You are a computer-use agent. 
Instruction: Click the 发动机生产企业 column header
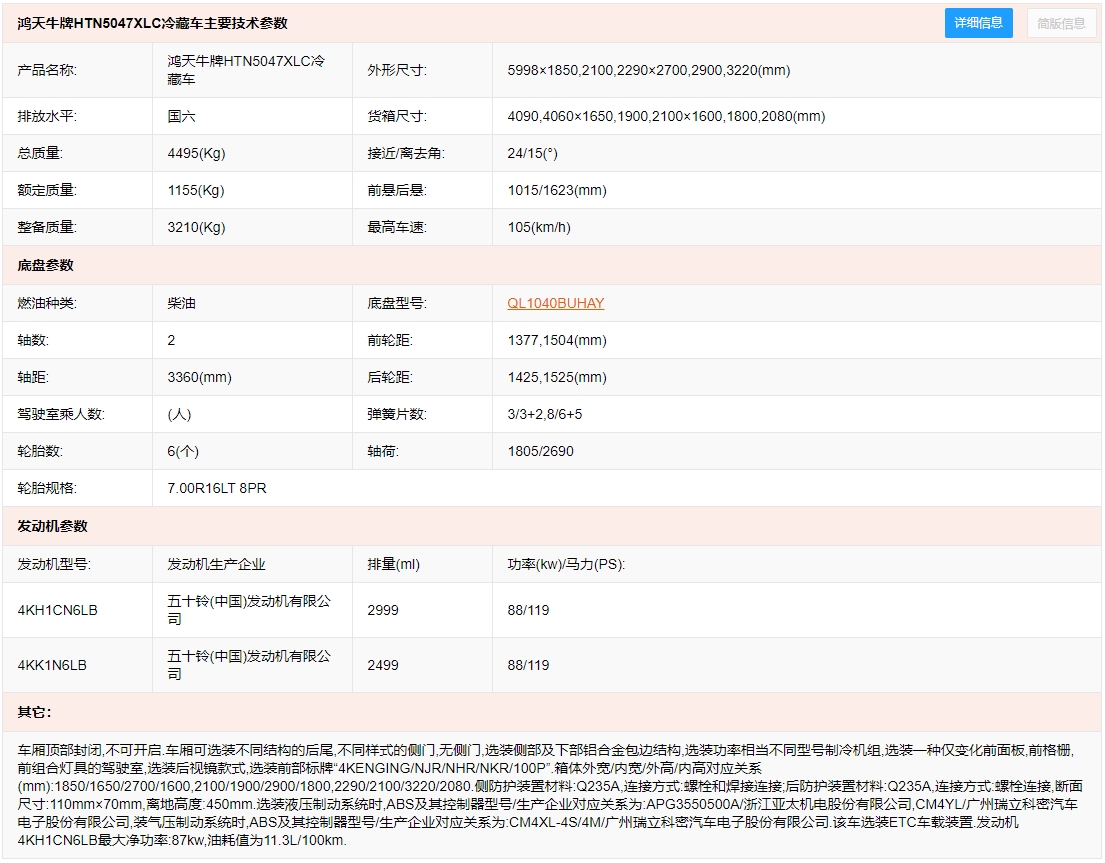point(216,564)
